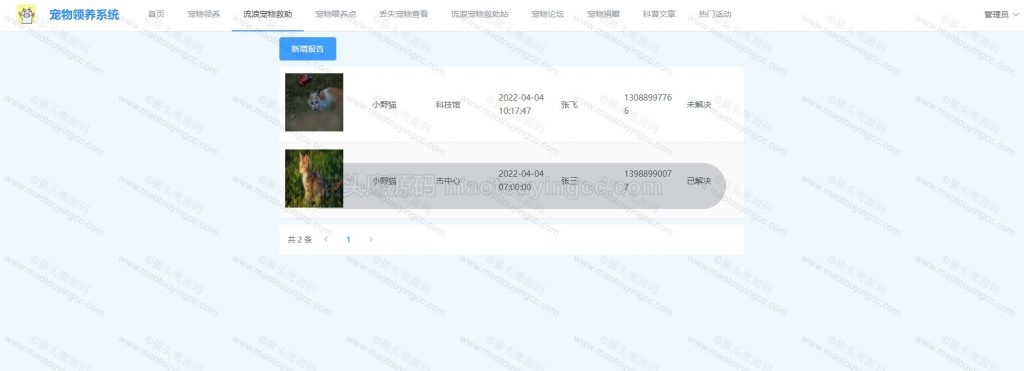Click the 未解决 status cell
This screenshot has height=371, width=1024.
[x=699, y=105]
